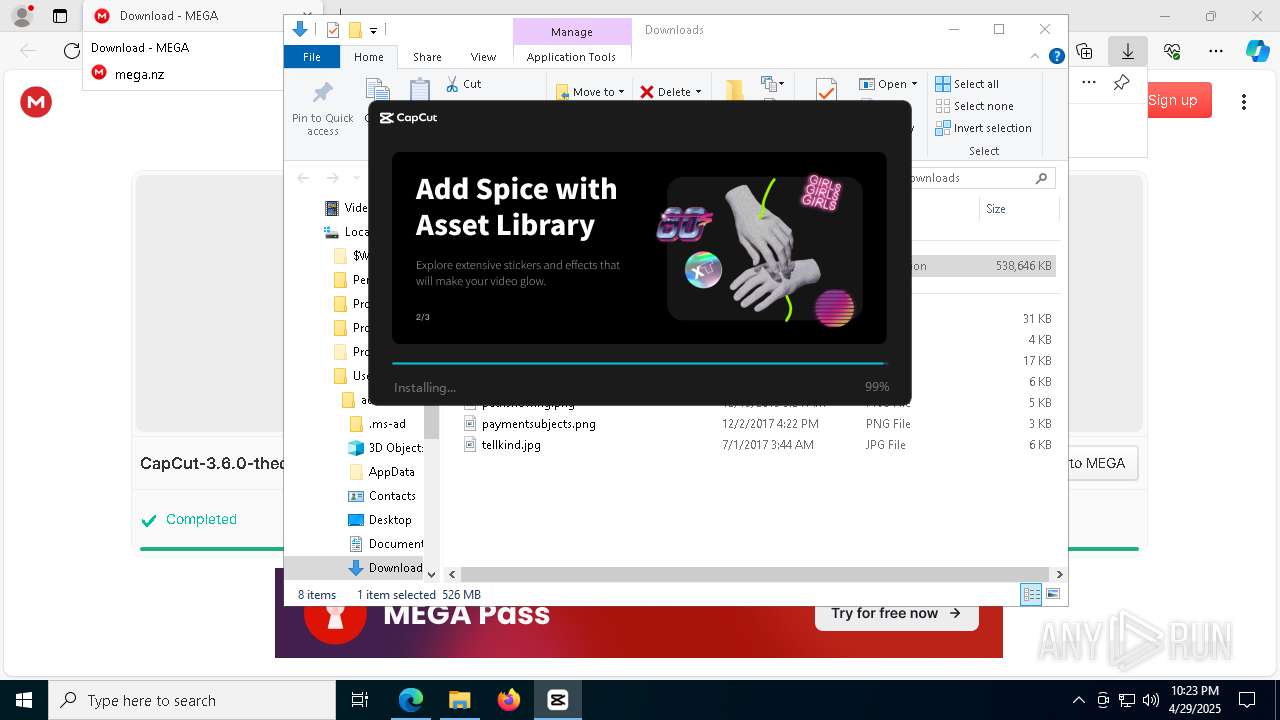Click the Windows Start button
Screen dimensions: 1280x720
[x=23, y=700]
